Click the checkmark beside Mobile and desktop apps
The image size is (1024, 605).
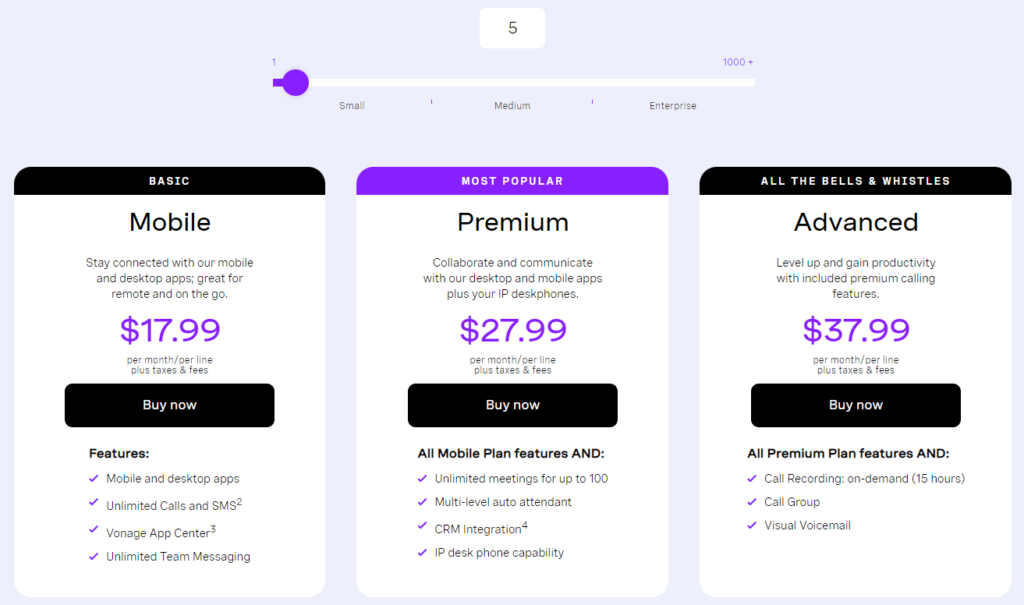point(94,478)
